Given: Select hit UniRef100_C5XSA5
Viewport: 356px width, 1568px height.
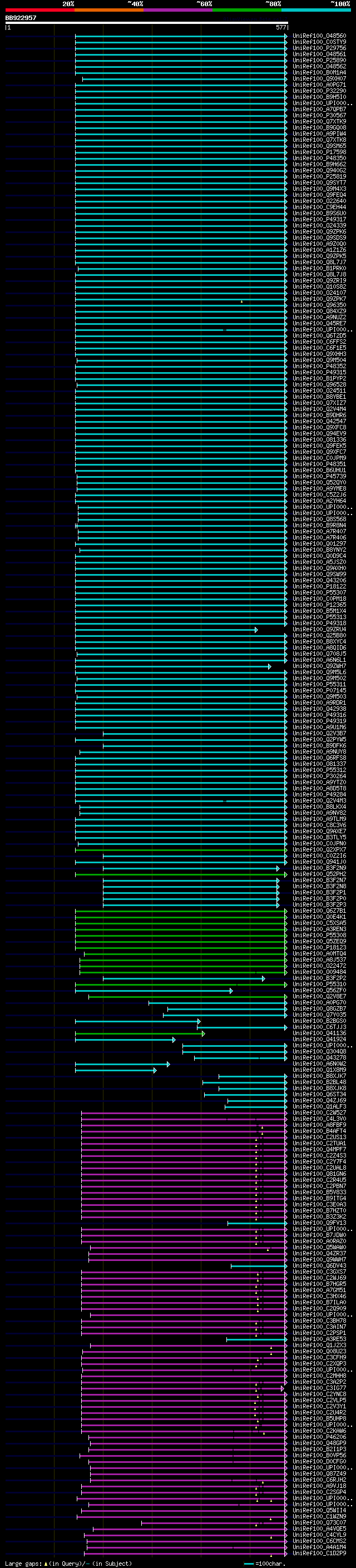Looking at the screenshot, I should (319, 923).
